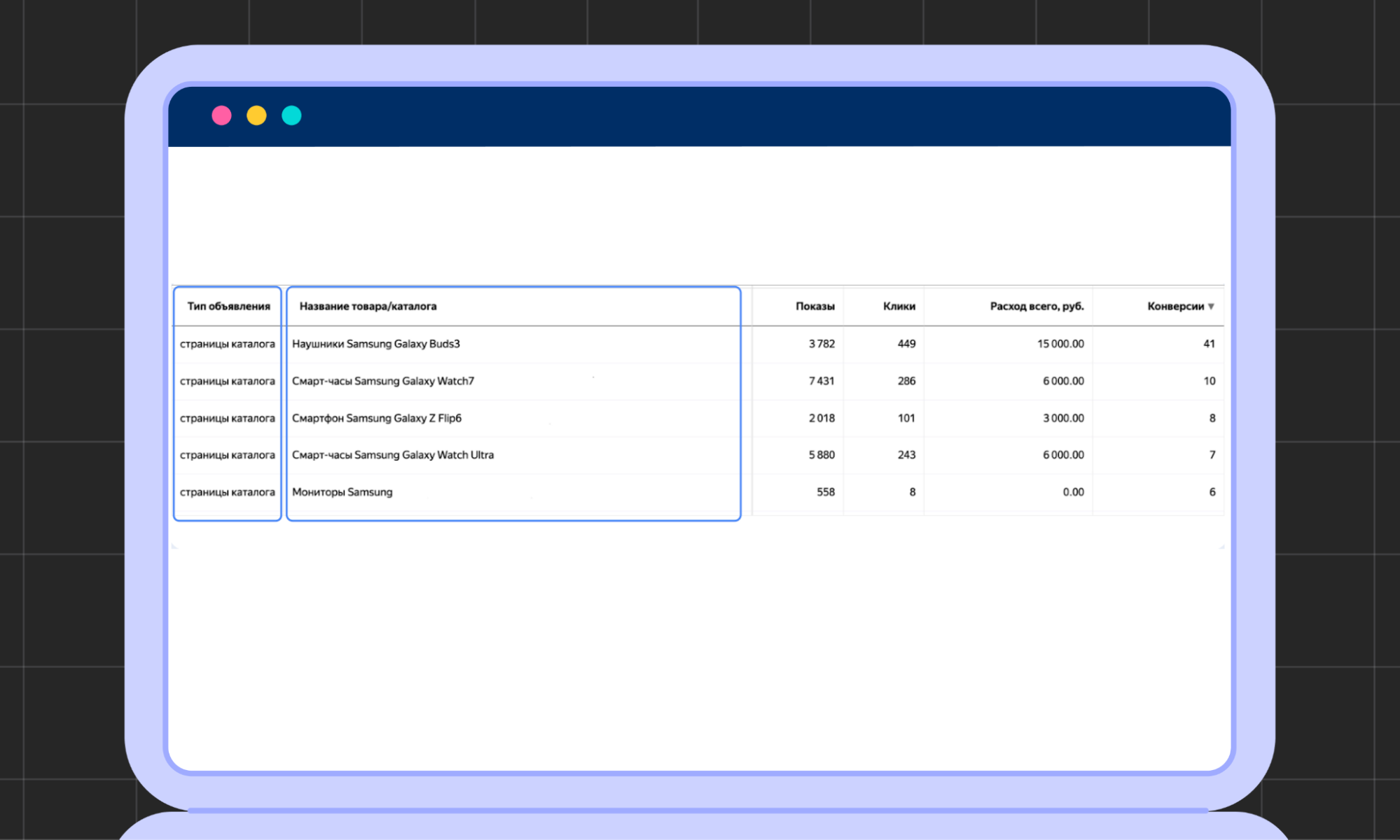The width and height of the screenshot is (1400, 840).
Task: Click clicks value 449
Action: [x=906, y=344]
